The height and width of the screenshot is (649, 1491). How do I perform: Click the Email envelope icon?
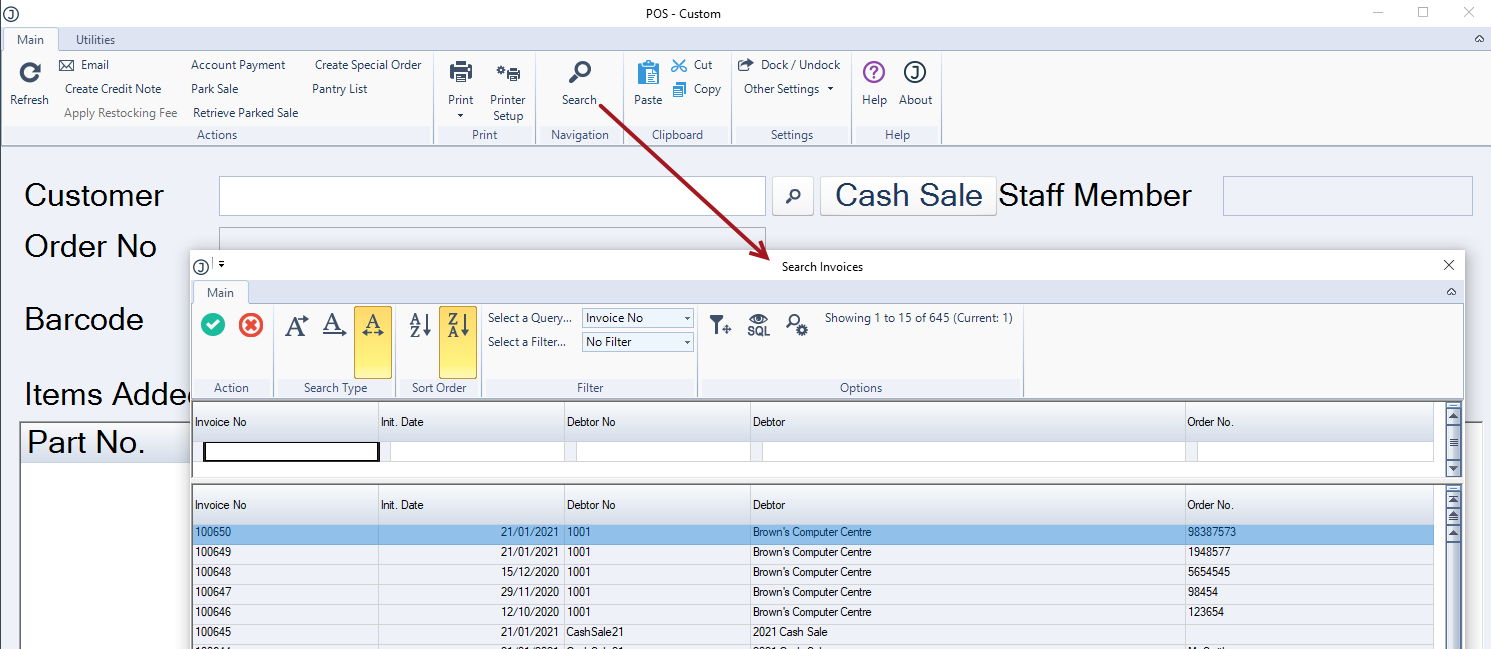coord(67,65)
